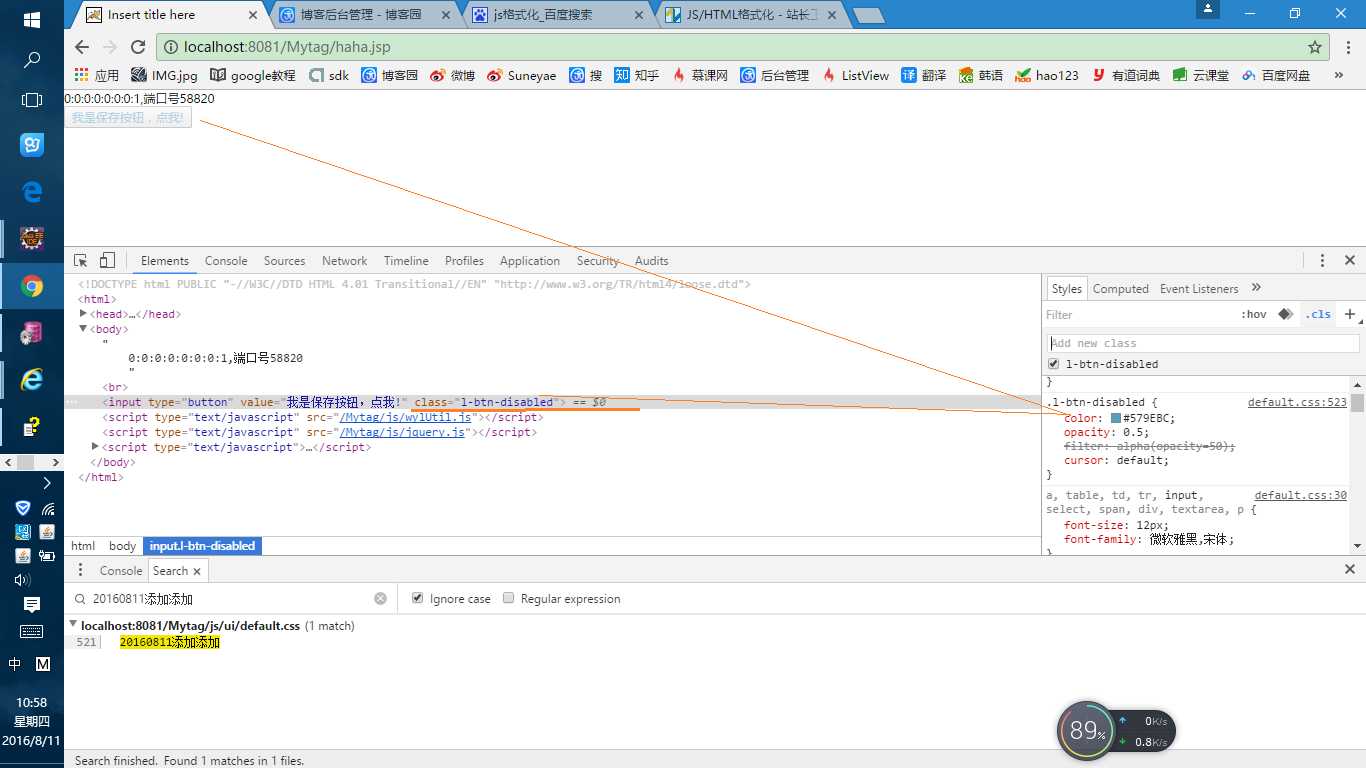Clear the search query text box
This screenshot has width=1366, height=768.
pyautogui.click(x=380, y=598)
